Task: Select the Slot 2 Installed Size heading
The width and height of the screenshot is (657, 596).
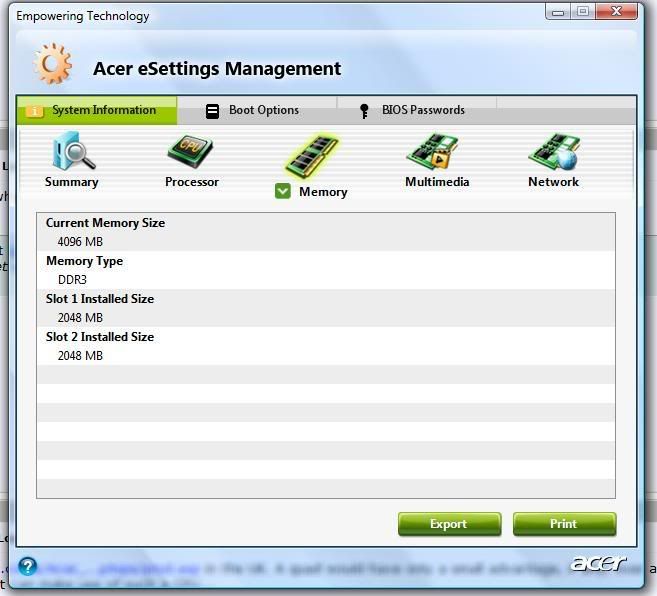Action: click(100, 337)
